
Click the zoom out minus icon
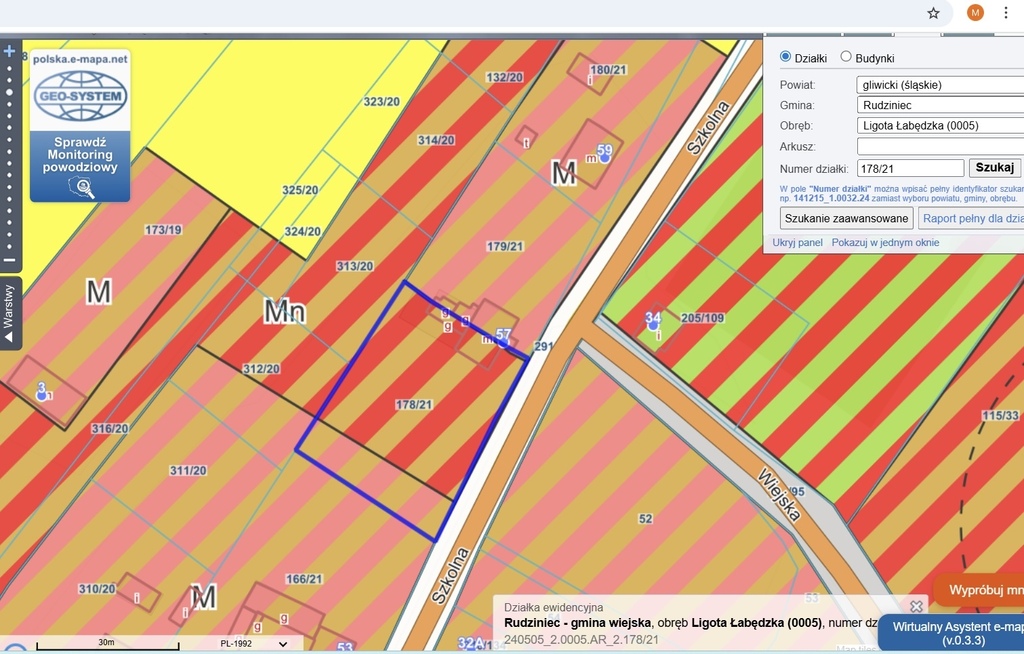[10, 261]
